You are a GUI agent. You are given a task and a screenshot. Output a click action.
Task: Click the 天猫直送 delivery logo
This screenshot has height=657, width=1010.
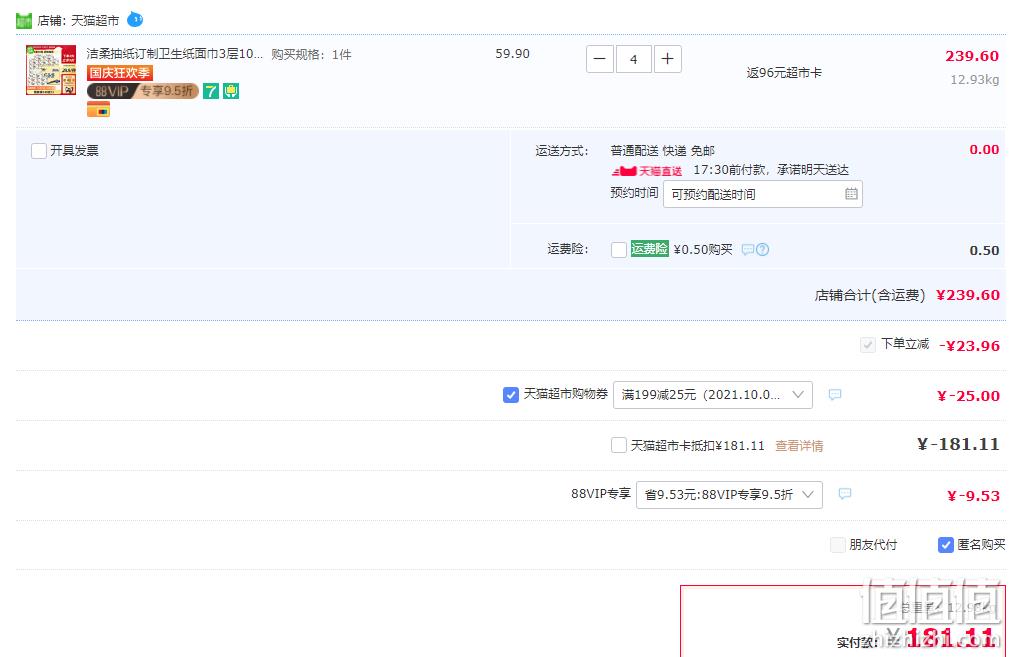click(647, 171)
